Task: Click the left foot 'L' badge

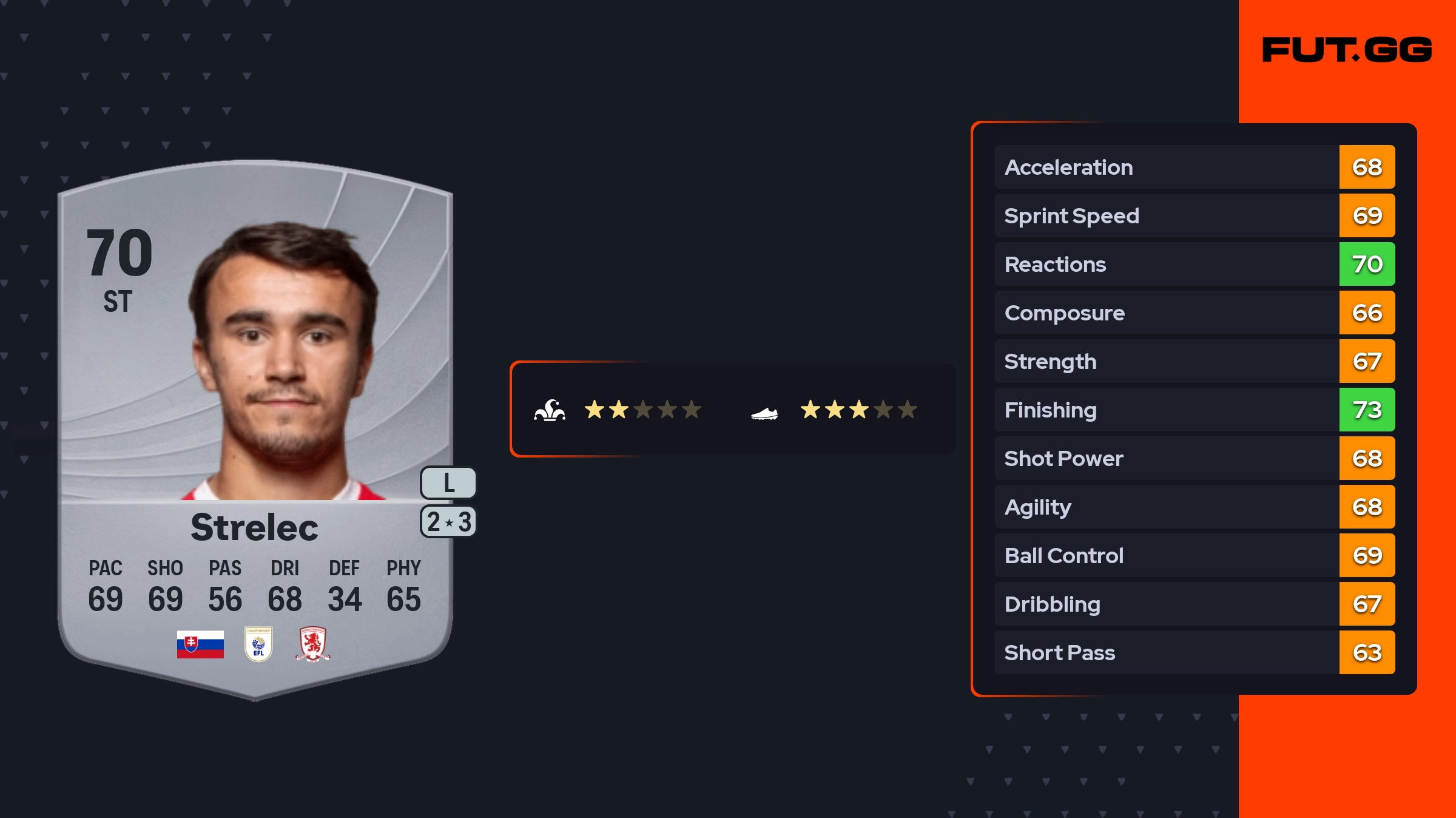Action: click(448, 483)
